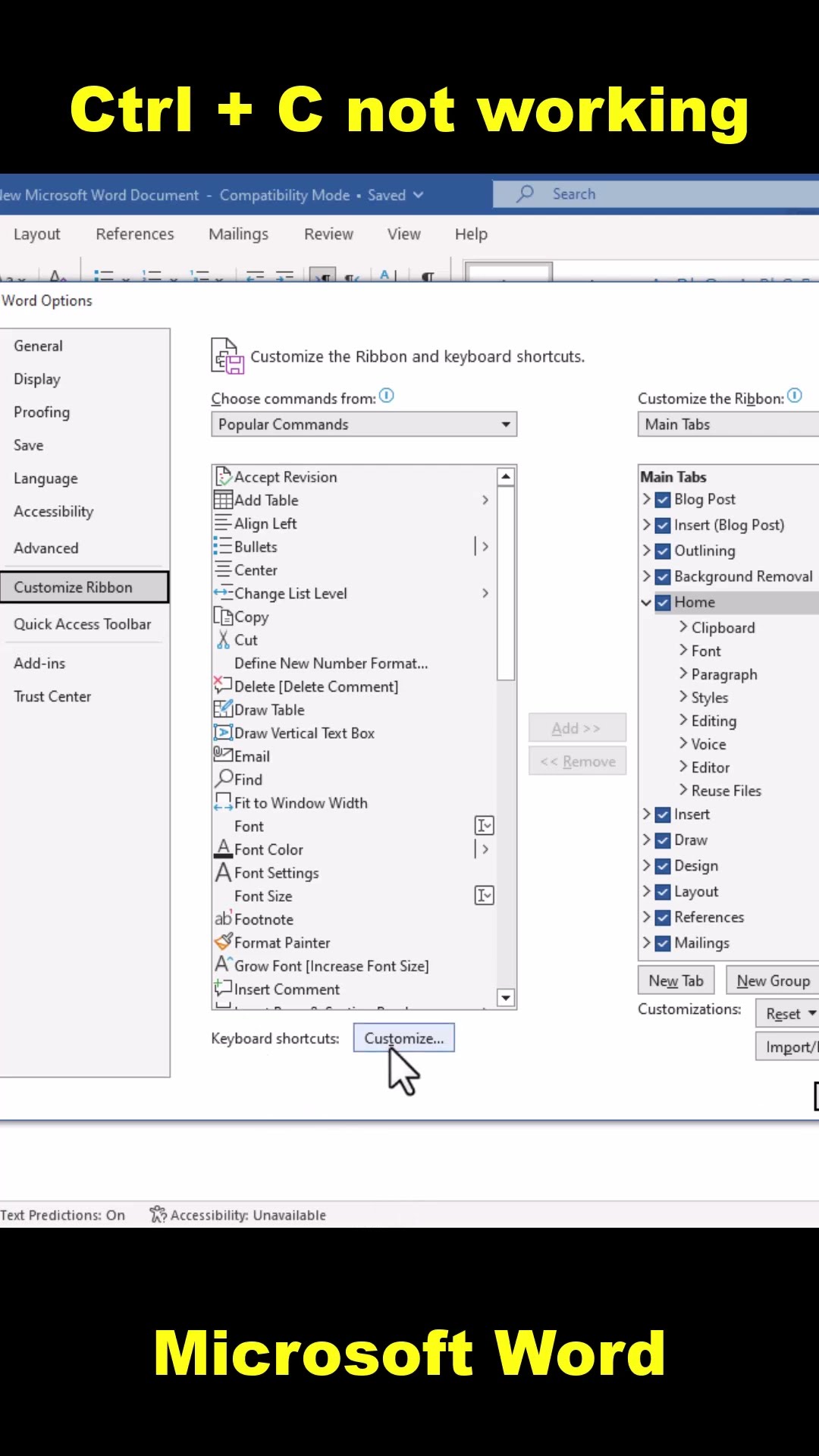Click the Insert Comment icon
Screen dimensions: 819x1456
pos(223,988)
